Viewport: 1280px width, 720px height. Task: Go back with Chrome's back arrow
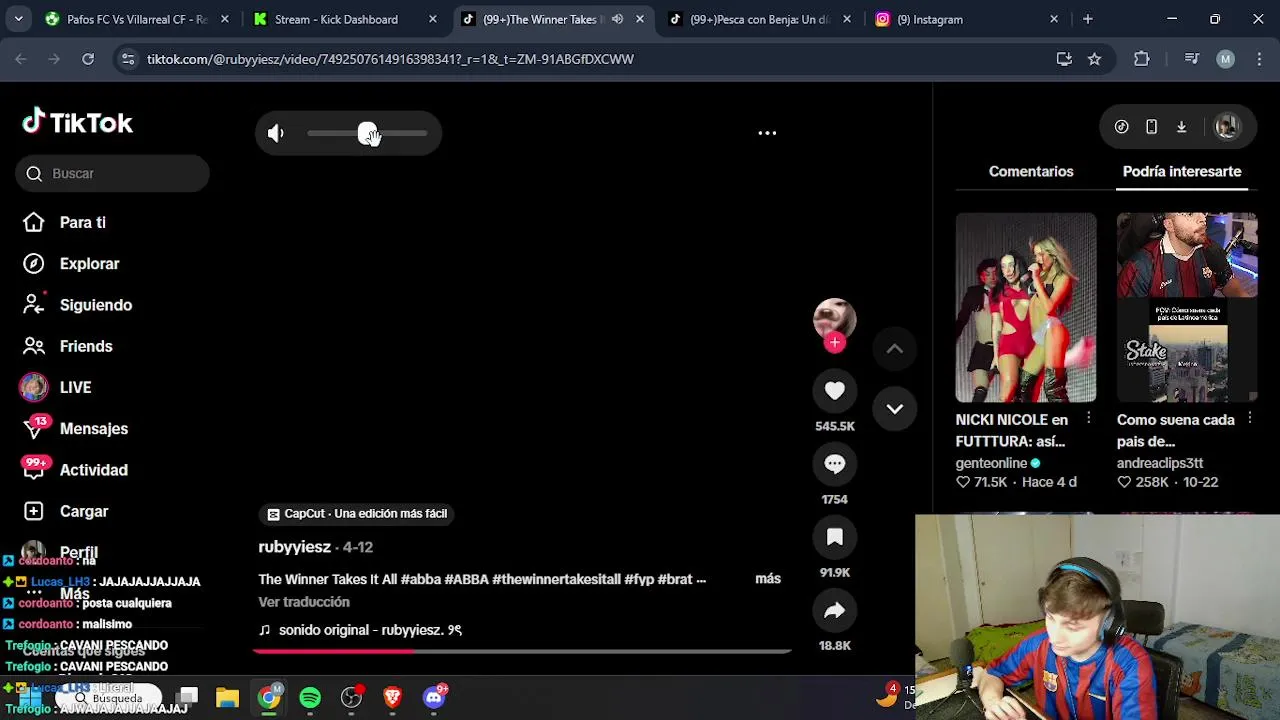click(21, 59)
